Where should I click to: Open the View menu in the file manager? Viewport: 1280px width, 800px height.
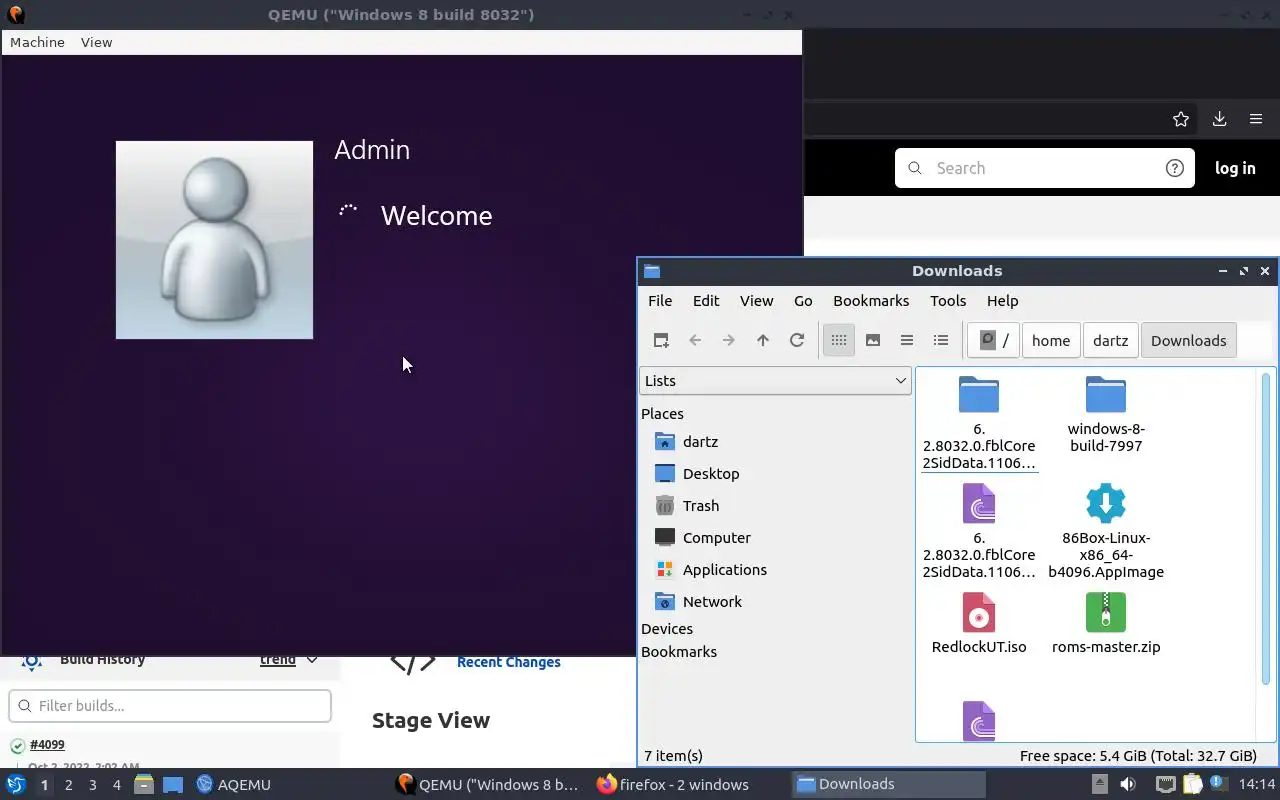756,300
